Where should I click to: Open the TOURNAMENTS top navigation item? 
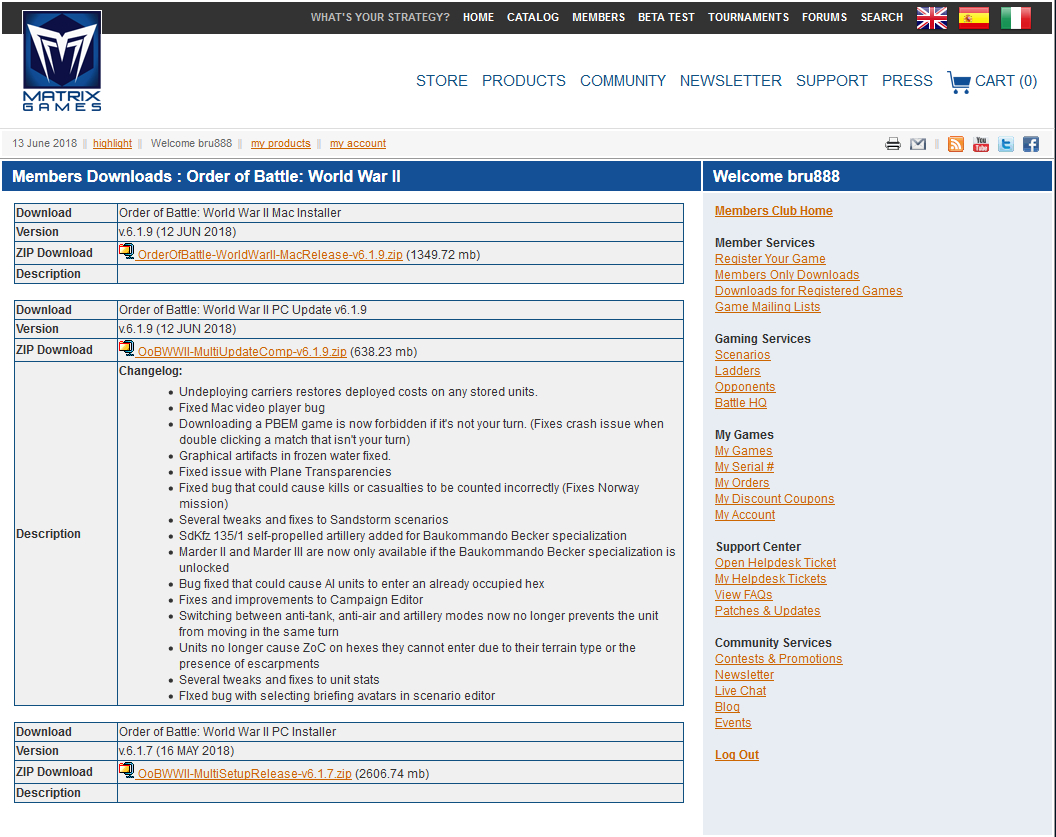tap(748, 17)
